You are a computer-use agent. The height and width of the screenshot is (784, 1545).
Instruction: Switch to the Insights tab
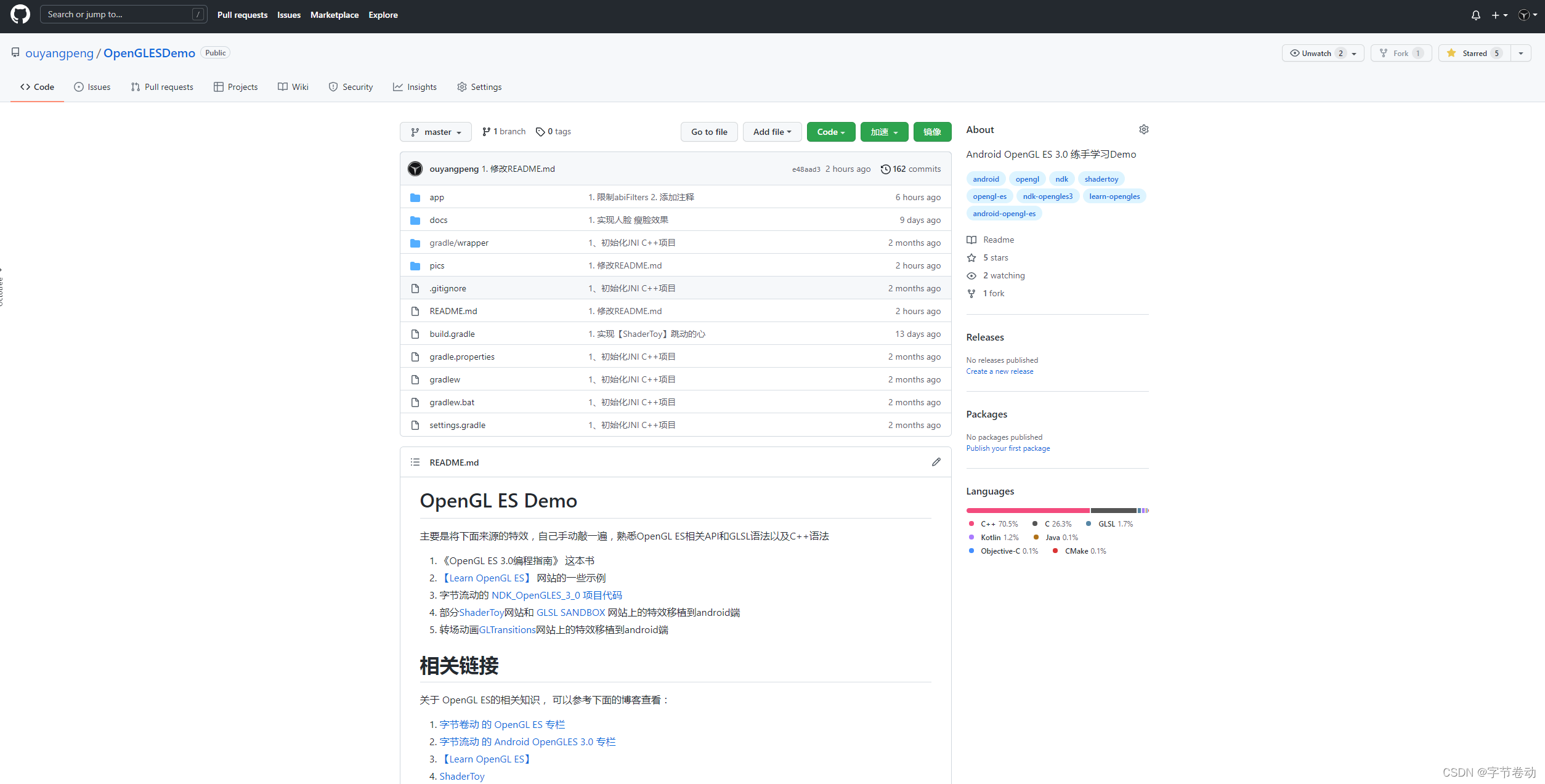[x=415, y=87]
